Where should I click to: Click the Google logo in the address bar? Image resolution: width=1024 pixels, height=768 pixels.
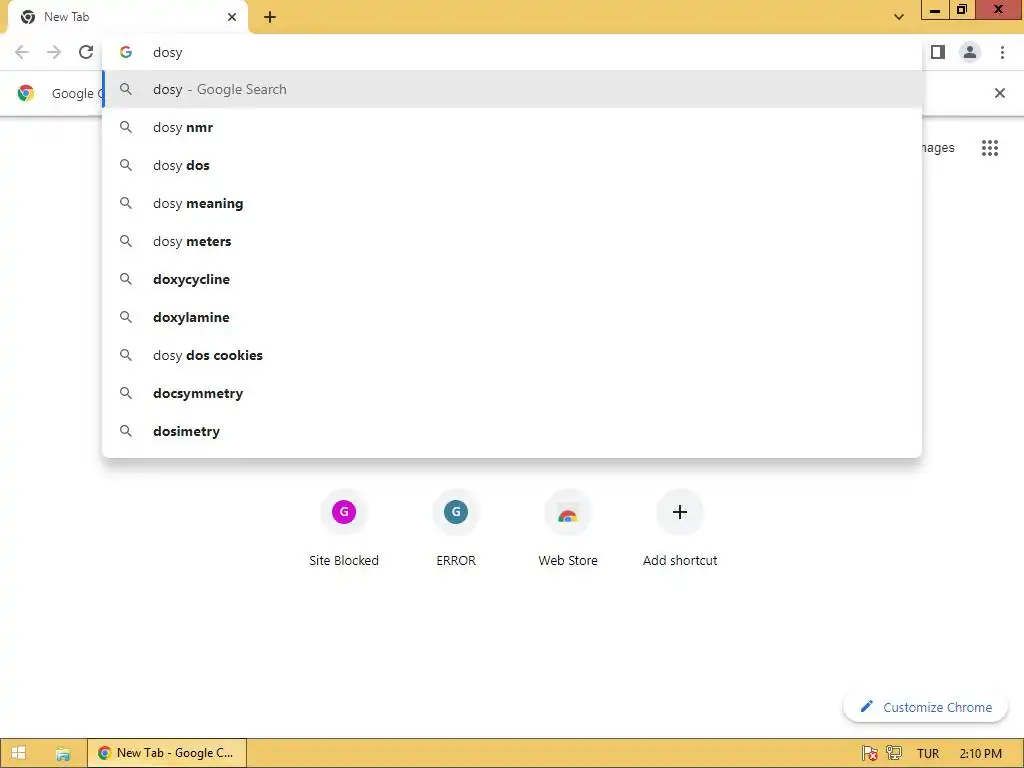pos(126,52)
